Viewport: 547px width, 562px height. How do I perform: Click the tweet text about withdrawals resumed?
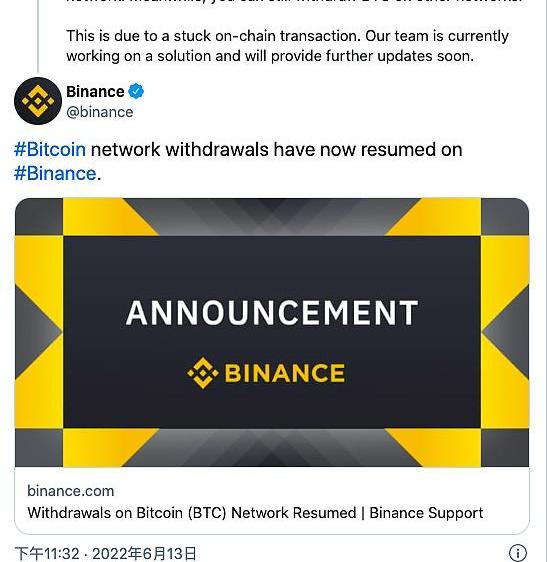coord(238,161)
